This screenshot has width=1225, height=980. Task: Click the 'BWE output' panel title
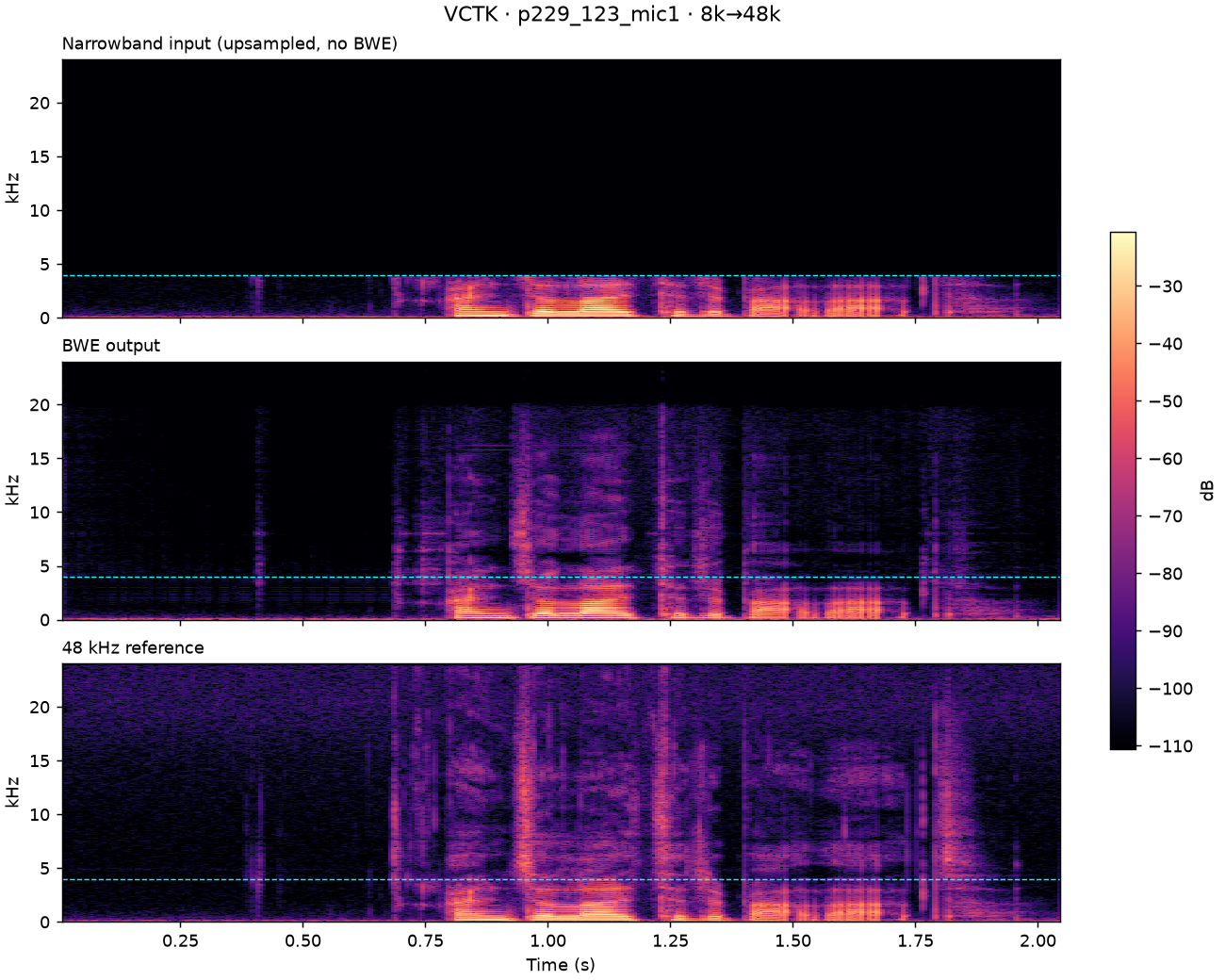pyautogui.click(x=111, y=346)
